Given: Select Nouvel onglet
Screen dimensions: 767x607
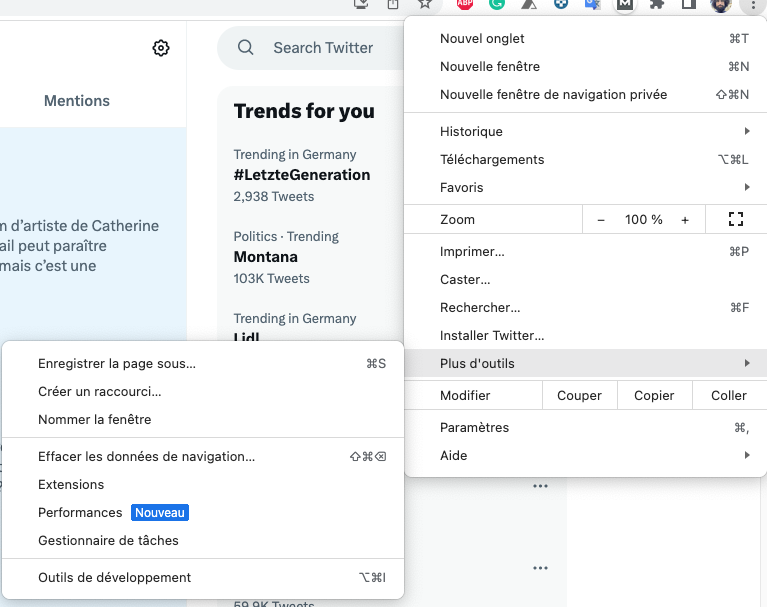Looking at the screenshot, I should point(586,39).
